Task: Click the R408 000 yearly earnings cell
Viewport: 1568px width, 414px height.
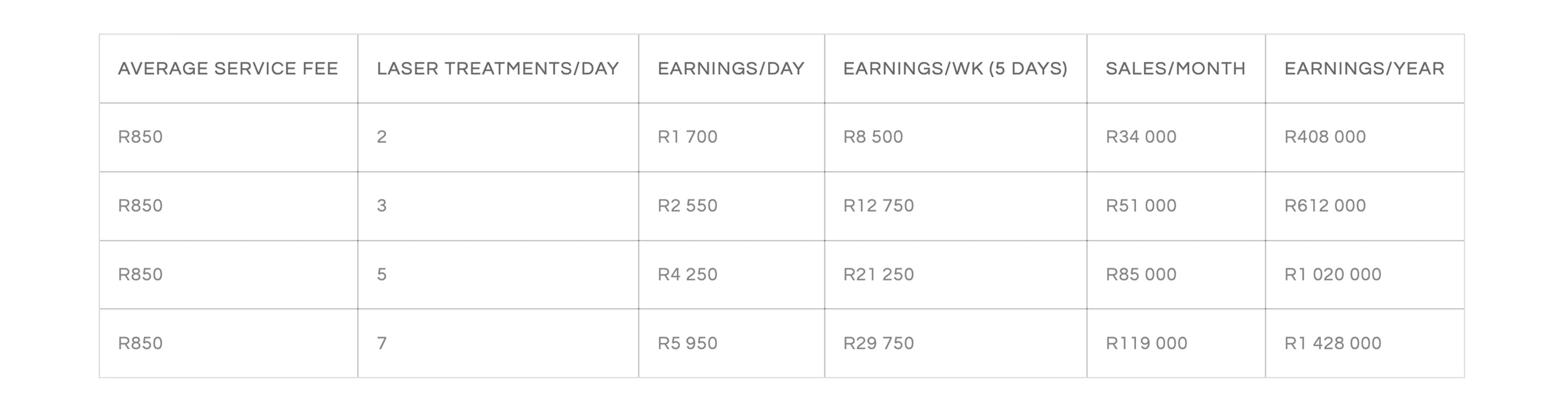Action: pyautogui.click(x=1325, y=137)
